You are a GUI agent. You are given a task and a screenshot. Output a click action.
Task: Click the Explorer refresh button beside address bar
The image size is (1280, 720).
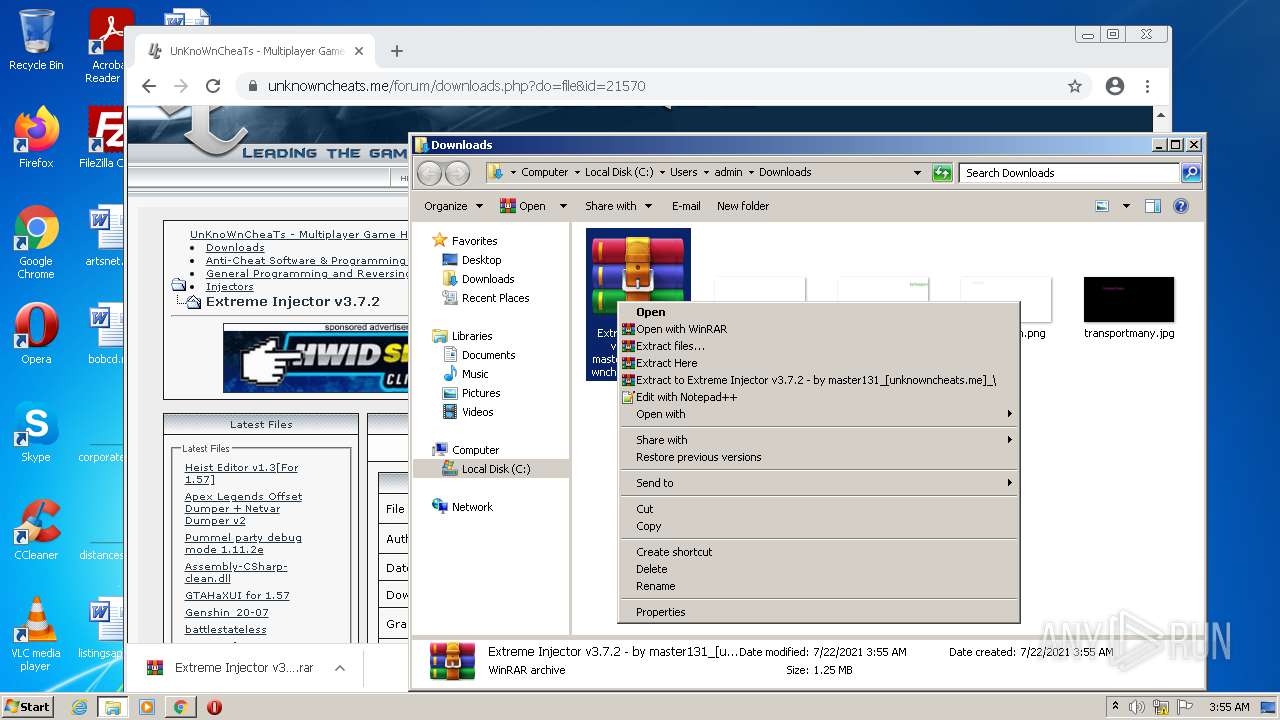click(x=942, y=172)
